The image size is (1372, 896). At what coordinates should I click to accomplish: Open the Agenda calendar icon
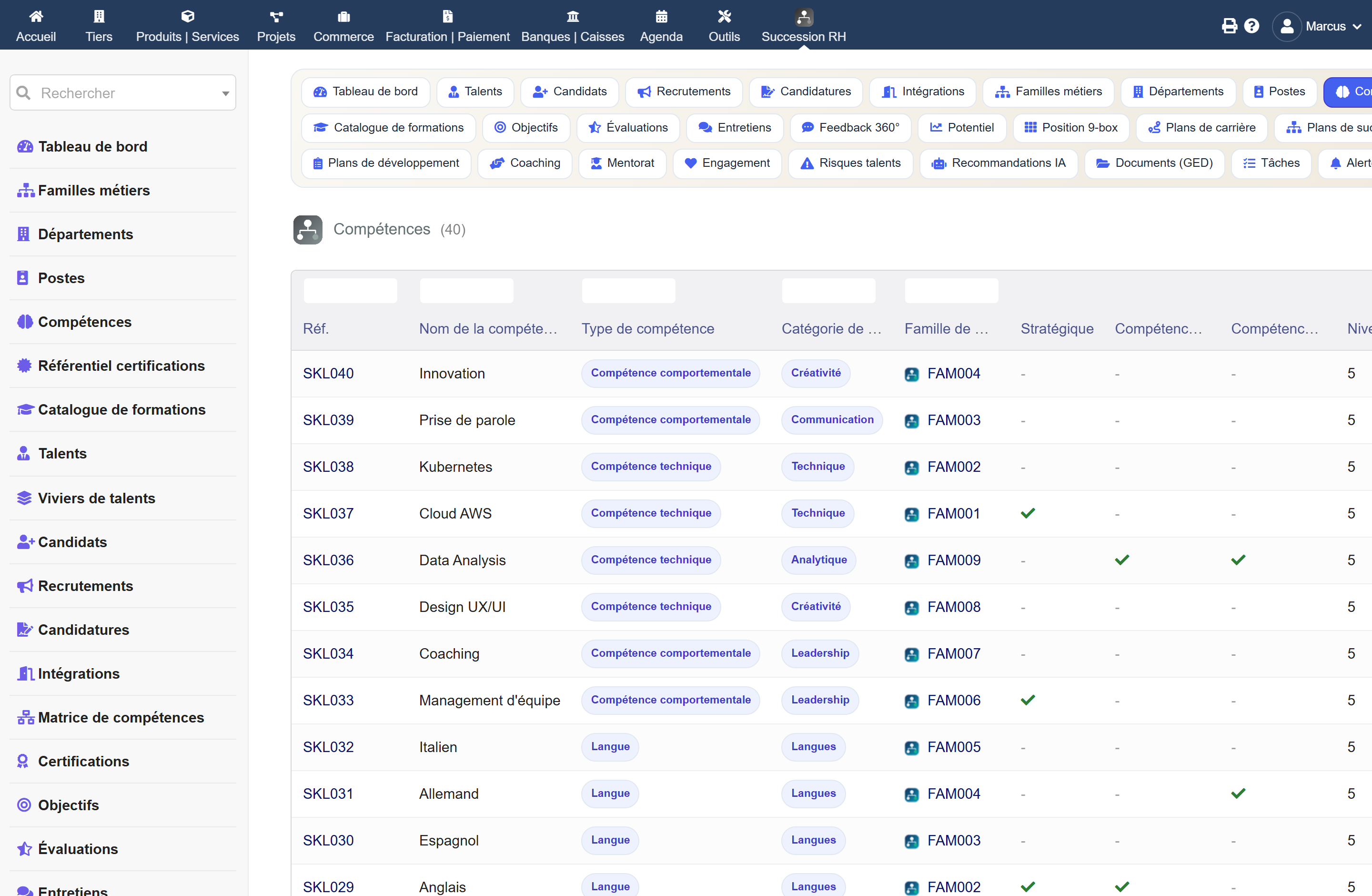point(661,16)
